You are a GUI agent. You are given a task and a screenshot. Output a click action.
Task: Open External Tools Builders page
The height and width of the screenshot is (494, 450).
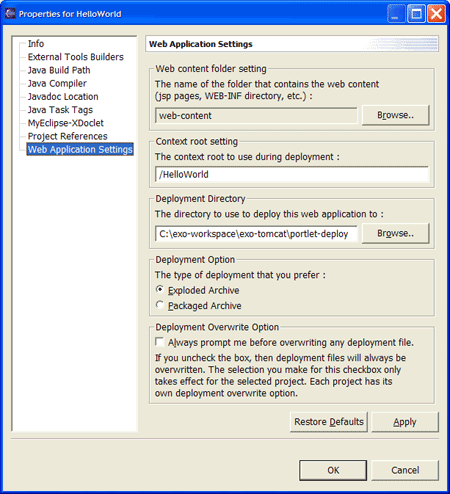(x=75, y=57)
